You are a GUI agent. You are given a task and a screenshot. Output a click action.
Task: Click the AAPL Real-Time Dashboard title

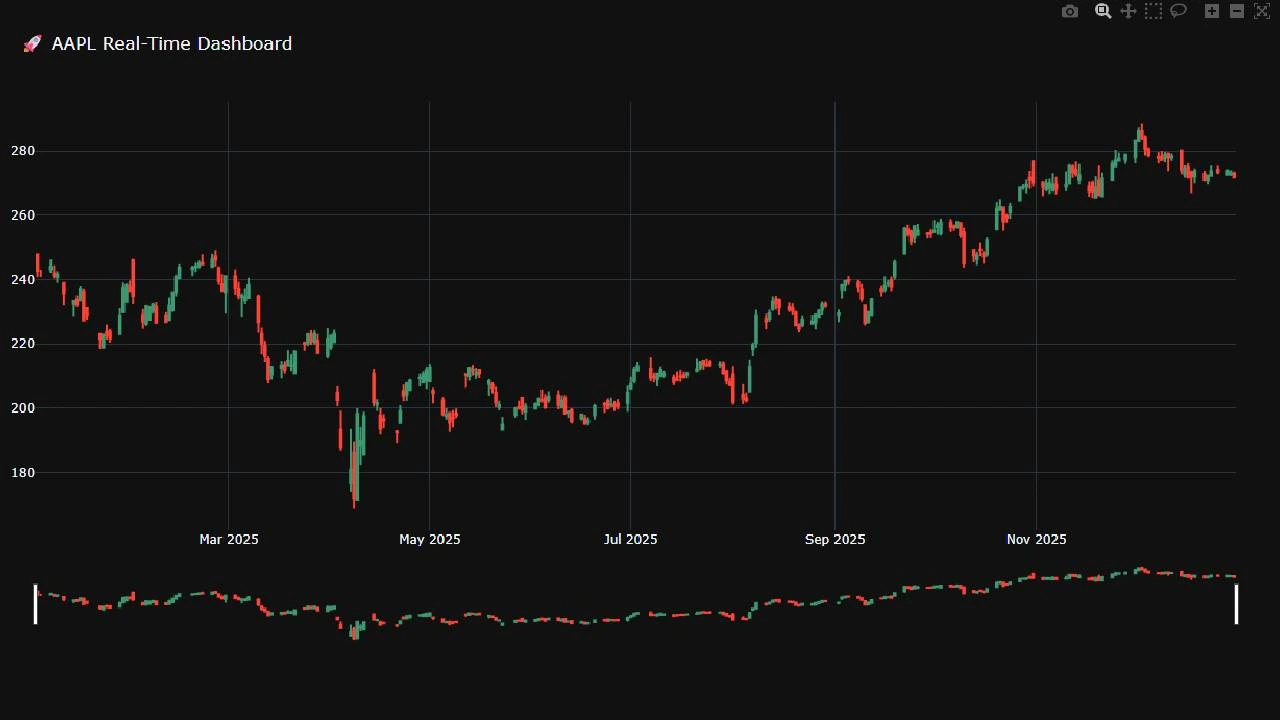click(171, 43)
